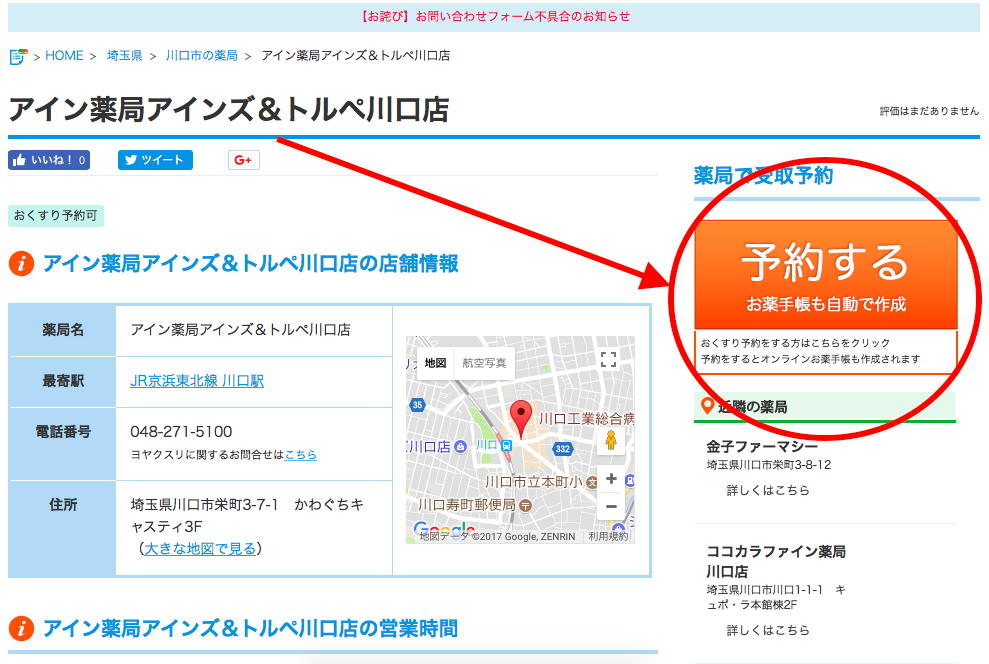Click the orange 予約する button

point(826,275)
